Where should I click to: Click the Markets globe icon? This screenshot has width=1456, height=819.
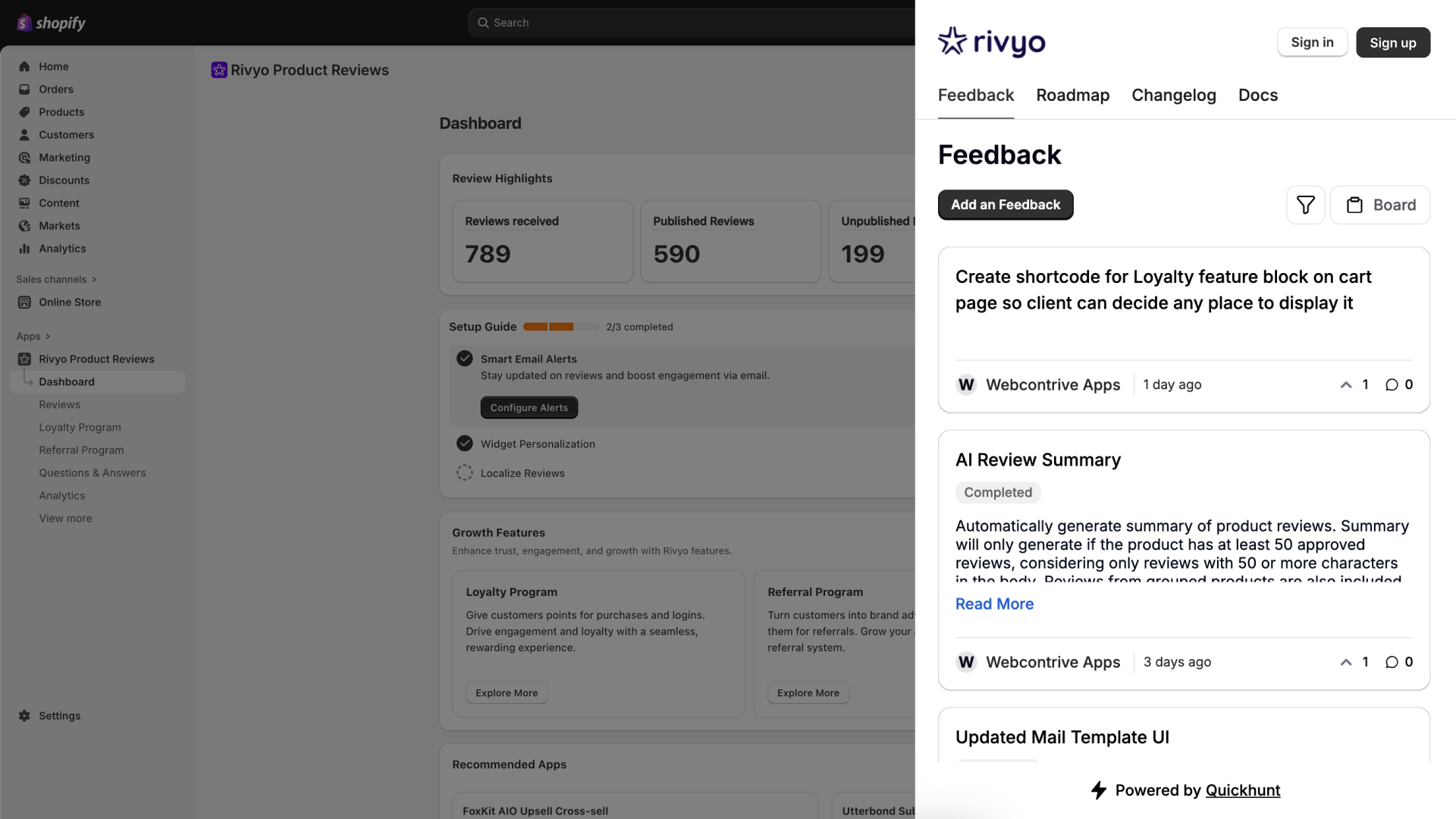[x=24, y=226]
